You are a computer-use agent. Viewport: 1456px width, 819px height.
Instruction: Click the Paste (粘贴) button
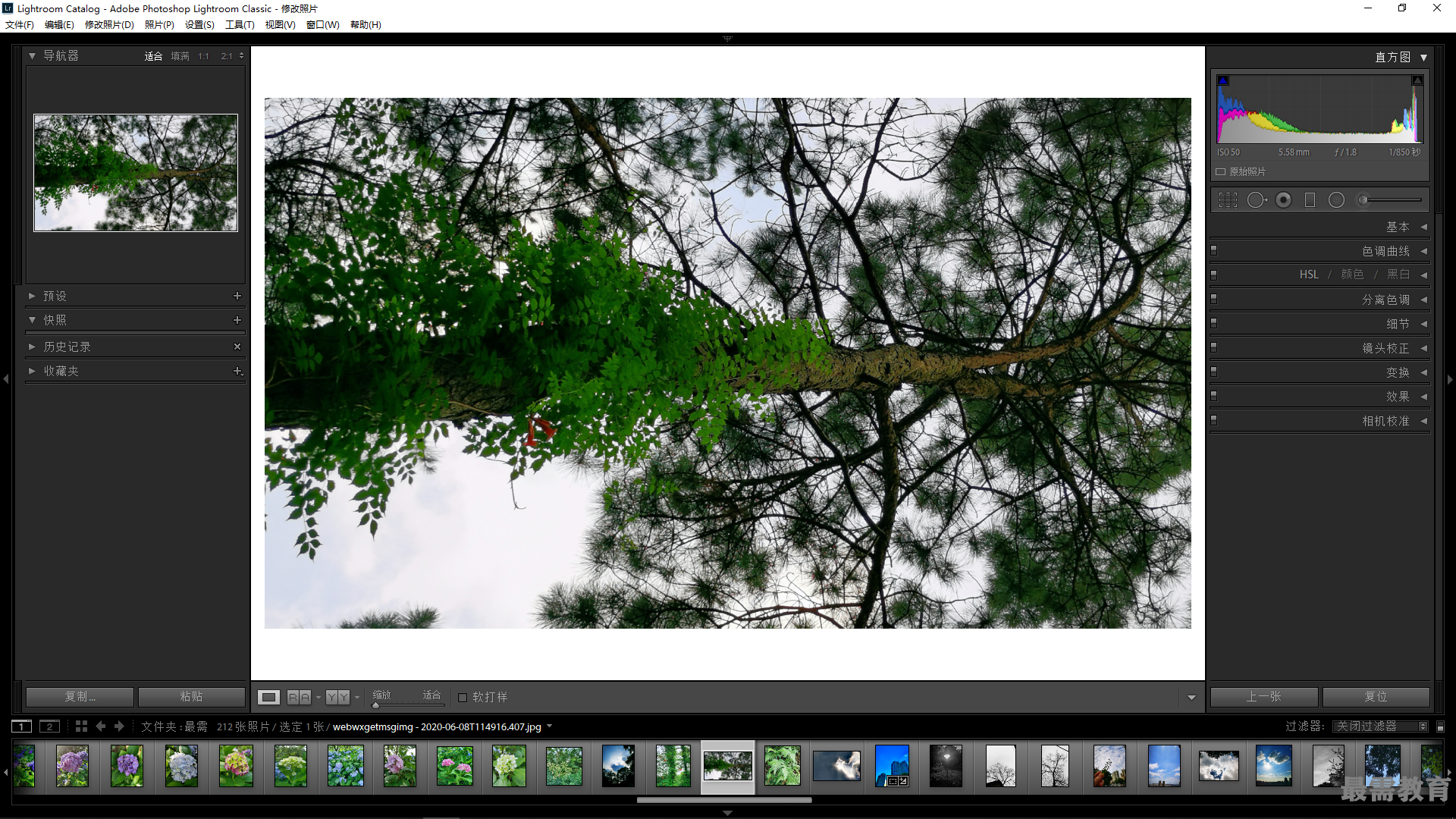192,697
